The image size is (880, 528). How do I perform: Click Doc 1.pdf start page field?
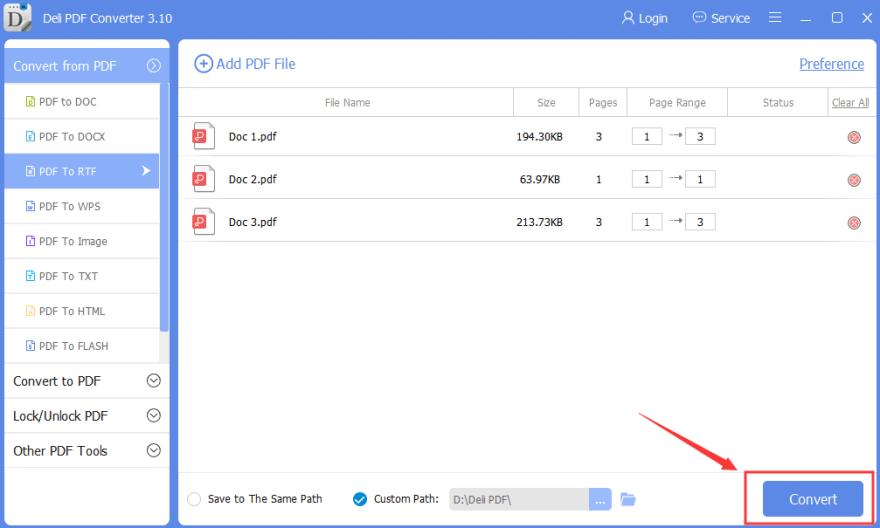647,136
